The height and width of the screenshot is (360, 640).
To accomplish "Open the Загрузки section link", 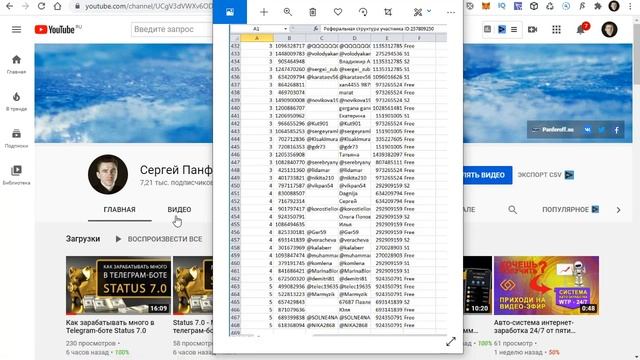I will click(83, 239).
